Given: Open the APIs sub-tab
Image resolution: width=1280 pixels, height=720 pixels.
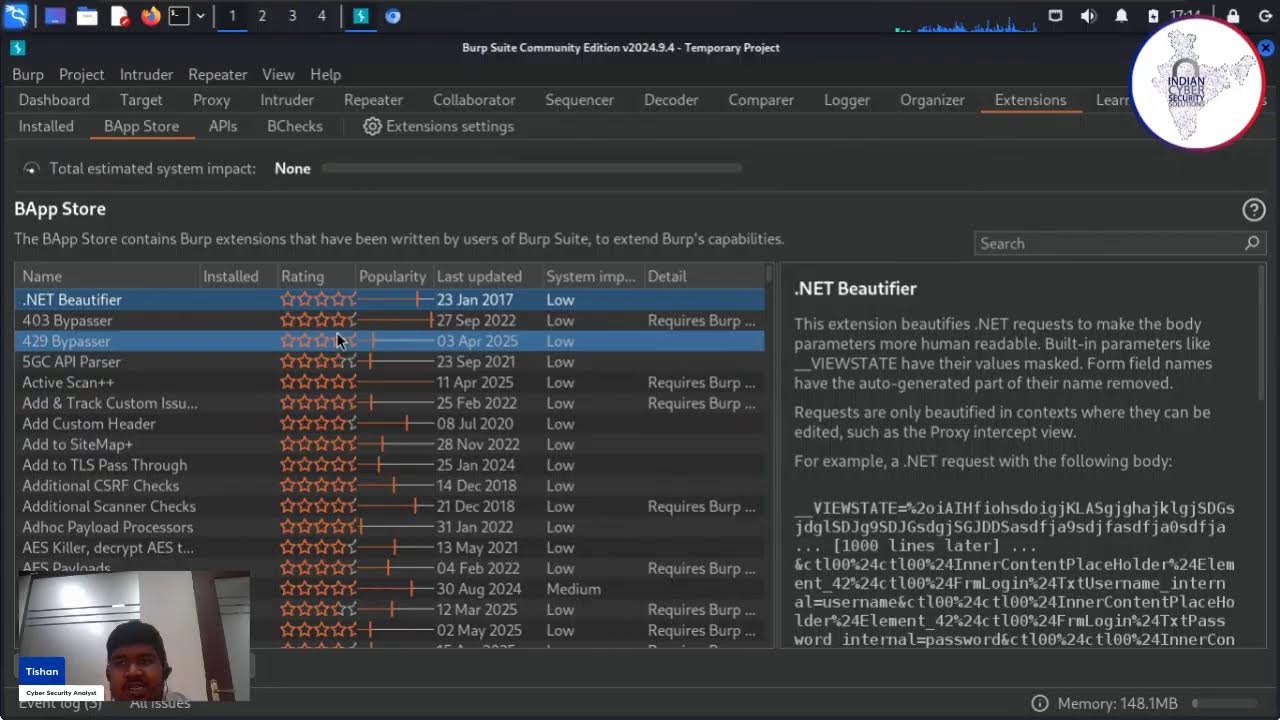Looking at the screenshot, I should [223, 126].
